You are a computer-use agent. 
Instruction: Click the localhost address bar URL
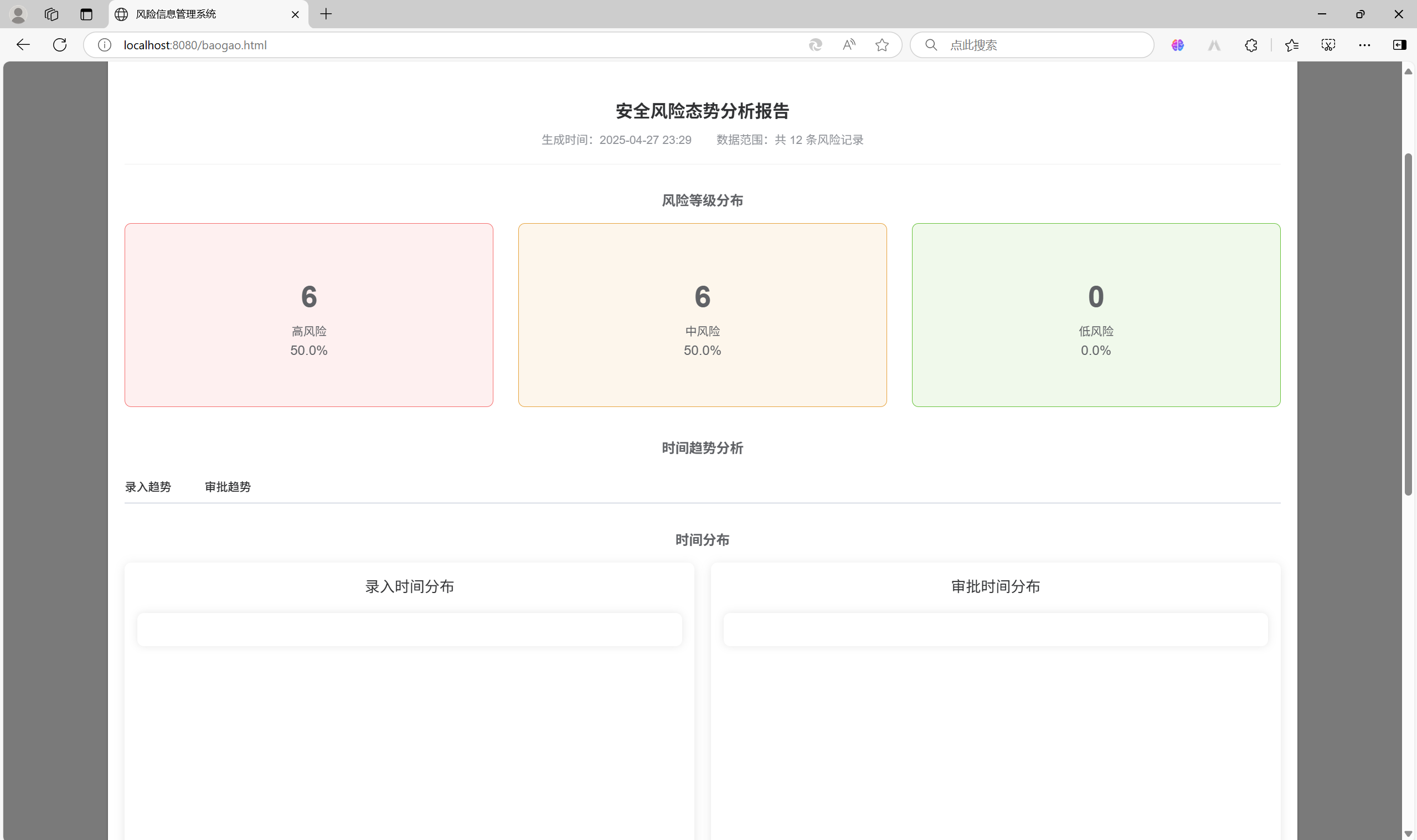[195, 45]
